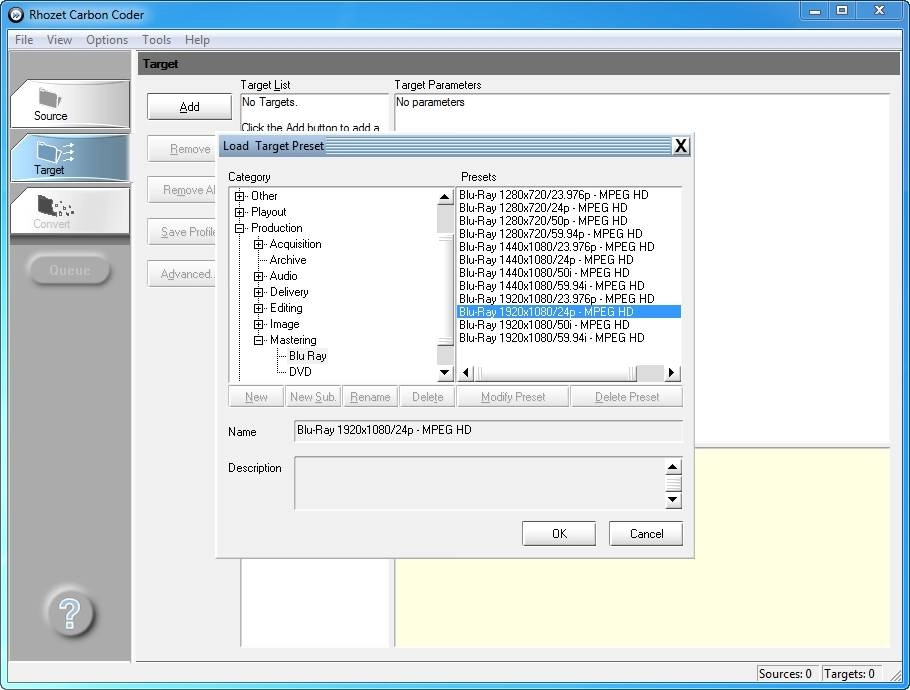
Task: Click the Add target button
Action: point(189,107)
